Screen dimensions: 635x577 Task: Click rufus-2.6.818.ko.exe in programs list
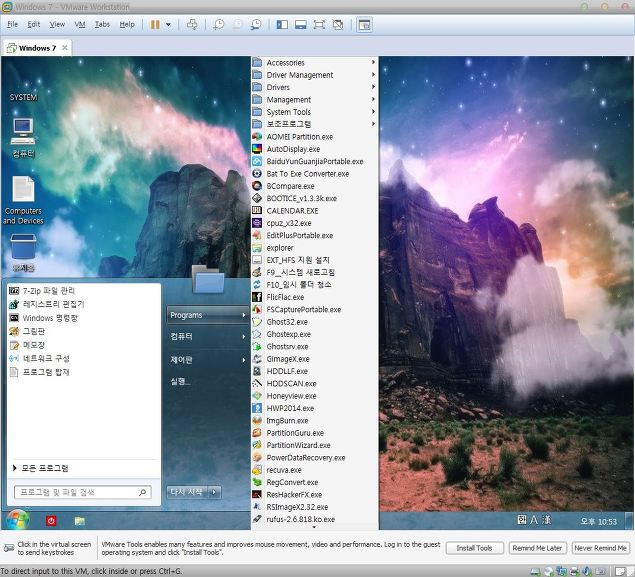pyautogui.click(x=315, y=519)
